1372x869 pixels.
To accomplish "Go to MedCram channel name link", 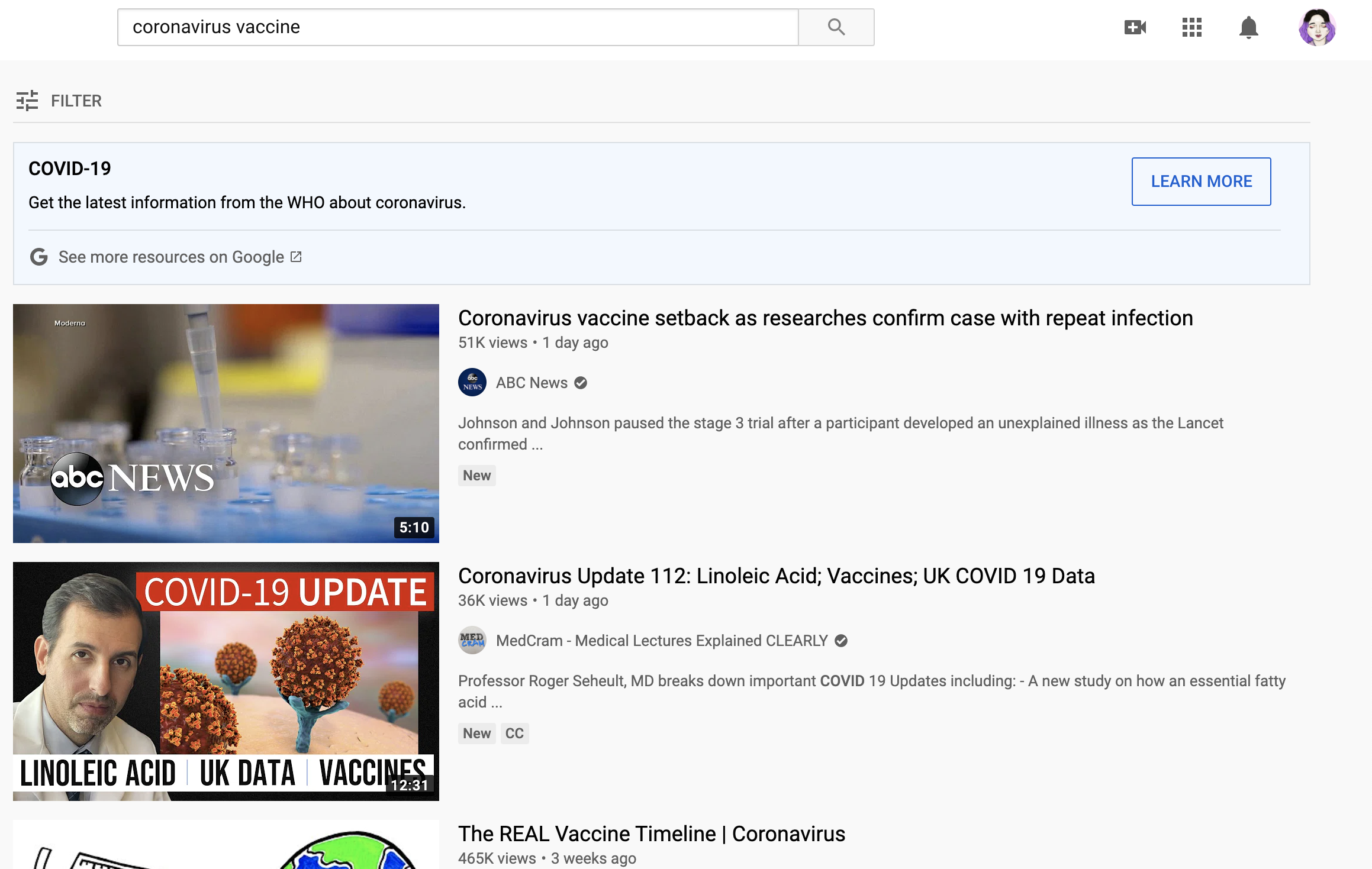I will pos(662,641).
